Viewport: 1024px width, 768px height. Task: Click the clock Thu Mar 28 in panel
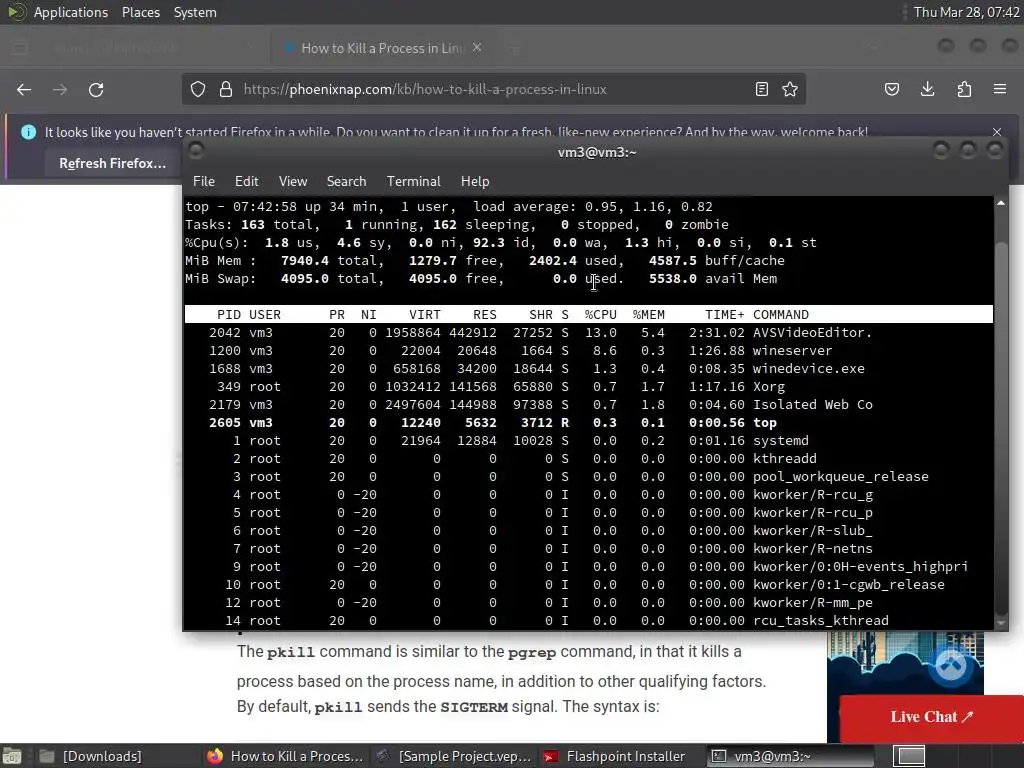point(966,12)
